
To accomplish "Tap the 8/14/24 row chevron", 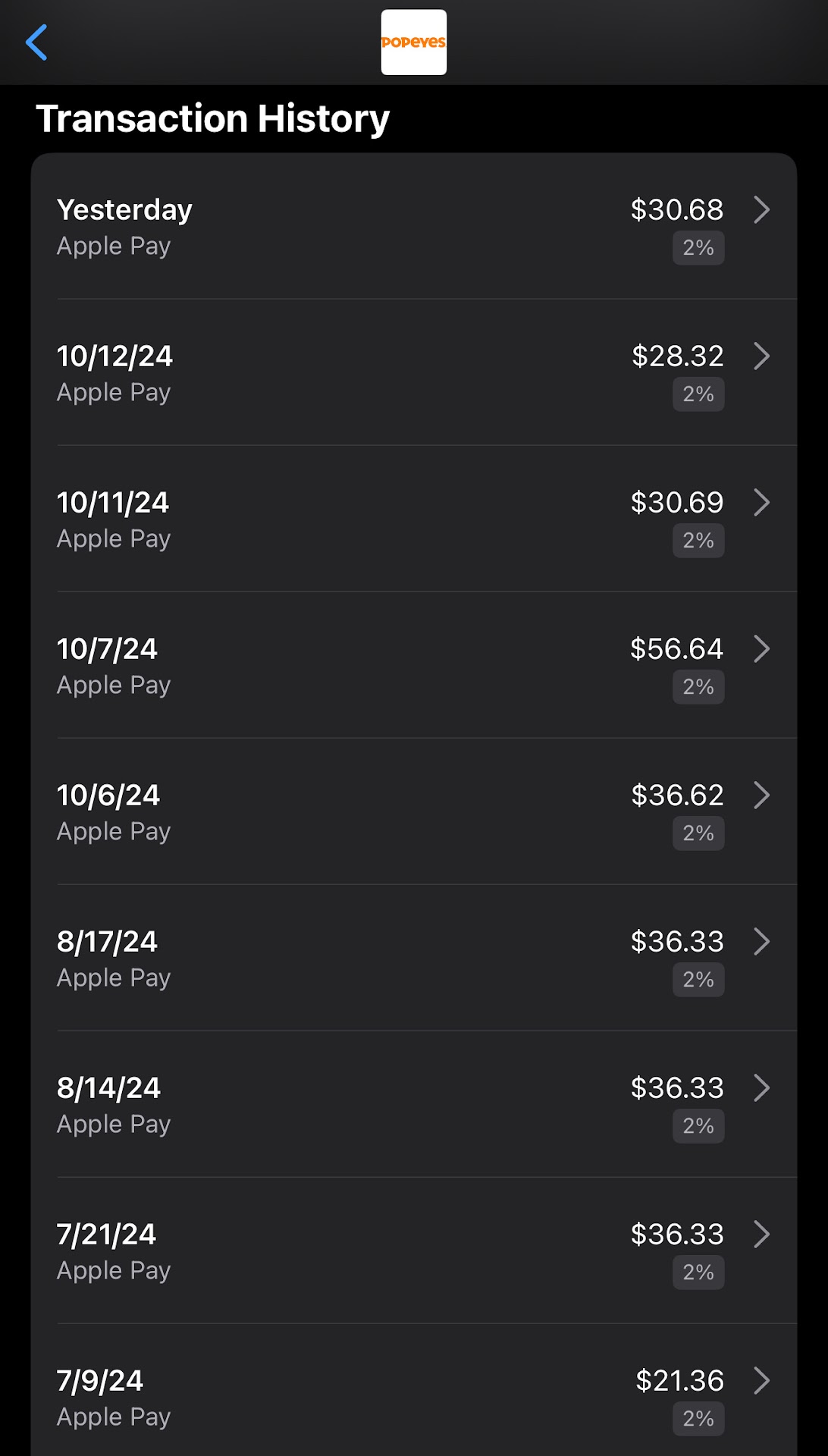I will click(761, 1088).
